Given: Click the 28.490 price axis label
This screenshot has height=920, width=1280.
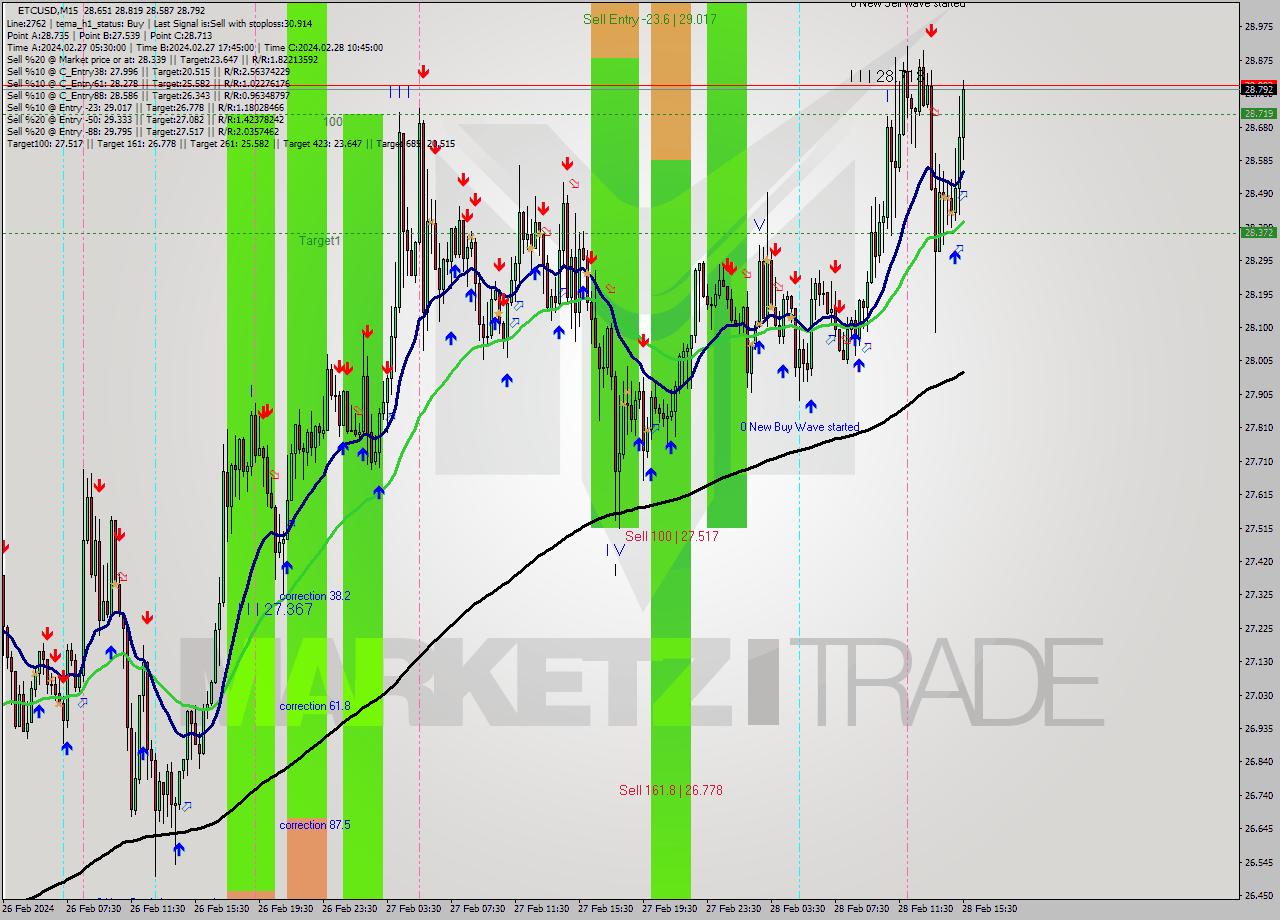Looking at the screenshot, I should [x=1258, y=194].
